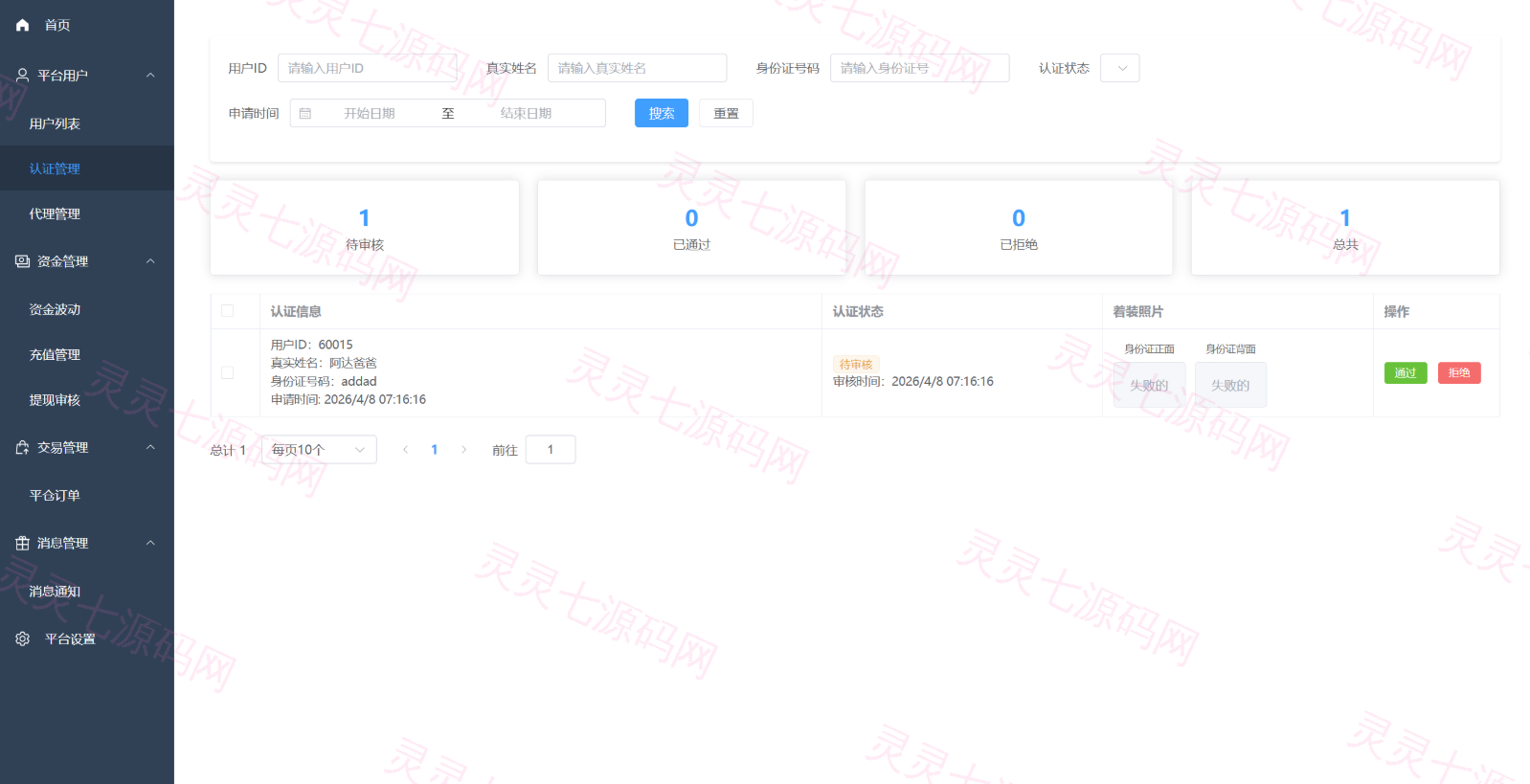Open the 身份证背面 photo thumbnail

1230,385
